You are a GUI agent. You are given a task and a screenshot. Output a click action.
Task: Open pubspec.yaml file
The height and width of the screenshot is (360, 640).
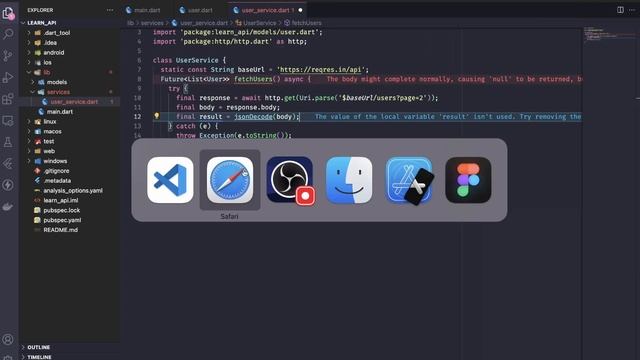(62, 220)
